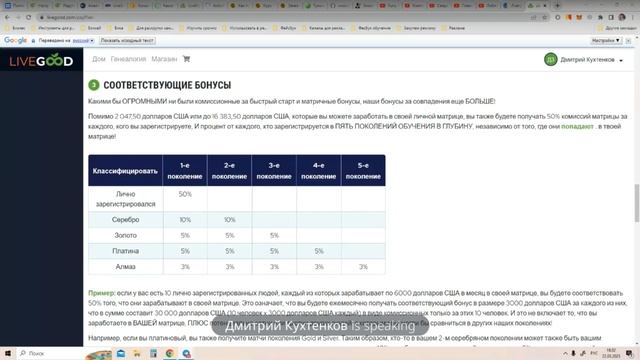Screen dimensions: 640x360
Task: Open the Chrome three-dot menu
Action: tap(633, 18)
